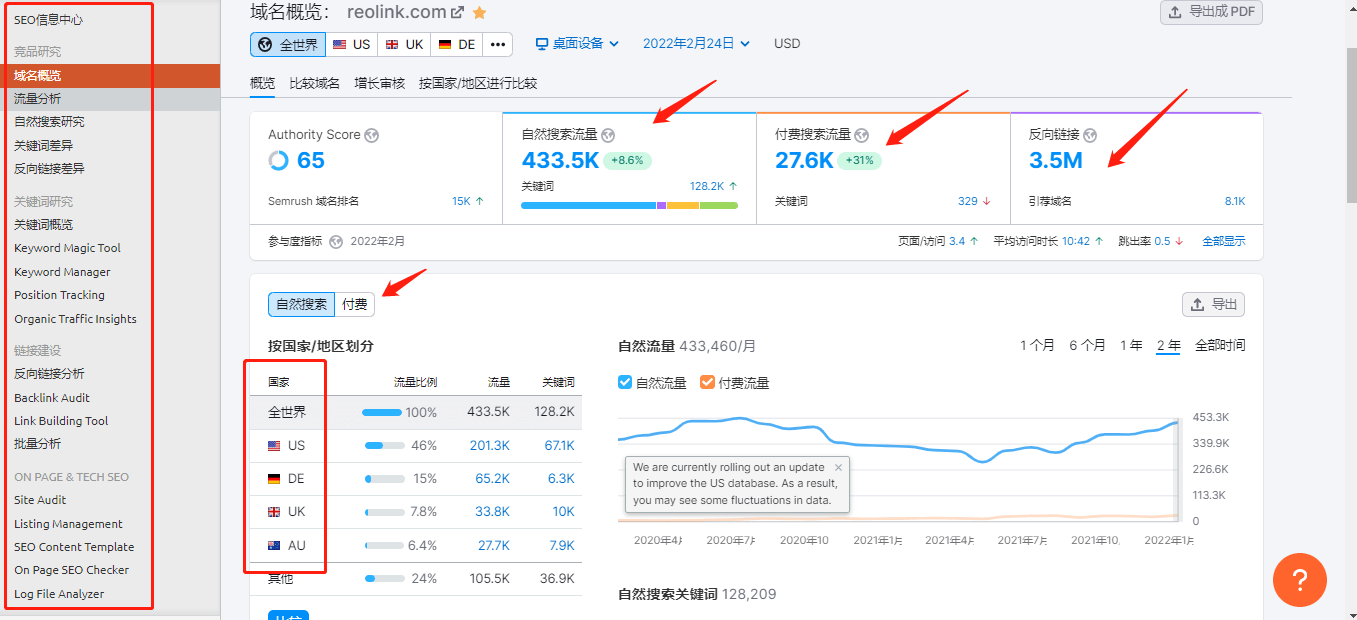Click the blue segment of the keyword bar
1357x620 pixels.
[589, 205]
